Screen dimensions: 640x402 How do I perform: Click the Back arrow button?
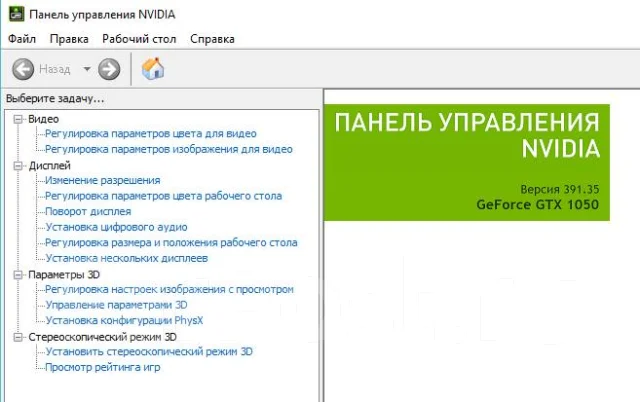(x=23, y=69)
